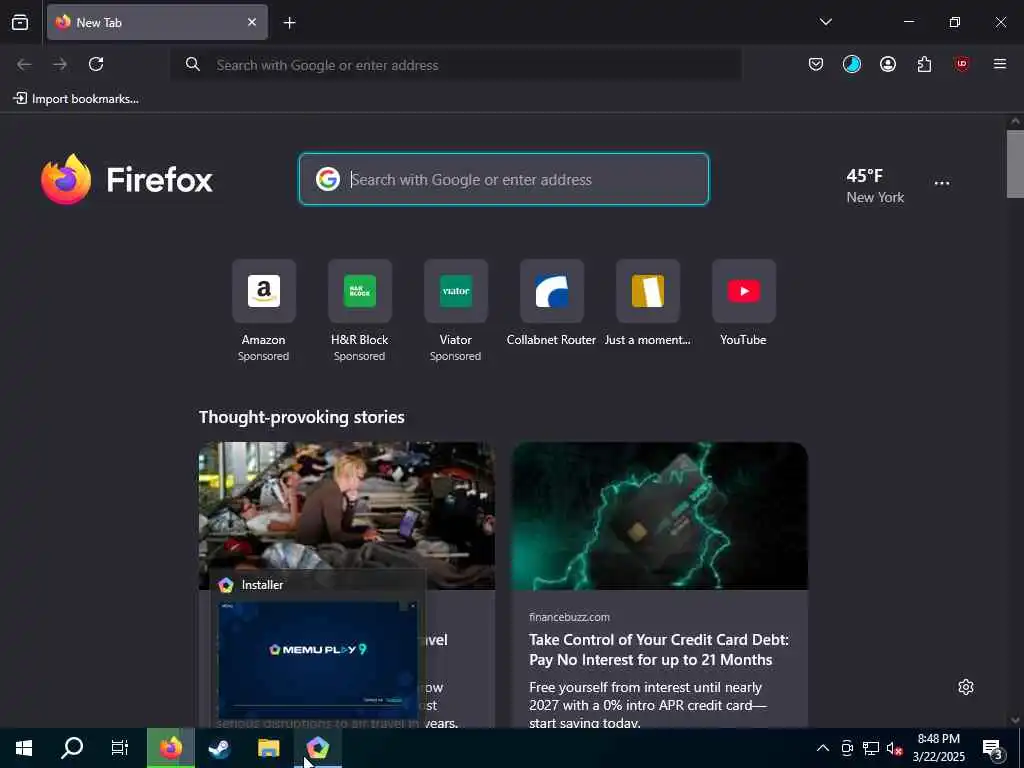Open weather 45°F New York widget
The image size is (1024, 768).
875,185
